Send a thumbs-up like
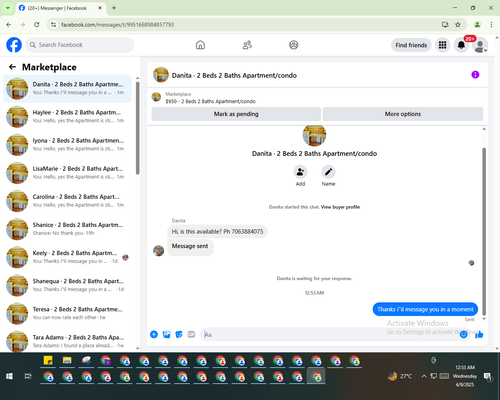The width and height of the screenshot is (500, 400). 479,334
